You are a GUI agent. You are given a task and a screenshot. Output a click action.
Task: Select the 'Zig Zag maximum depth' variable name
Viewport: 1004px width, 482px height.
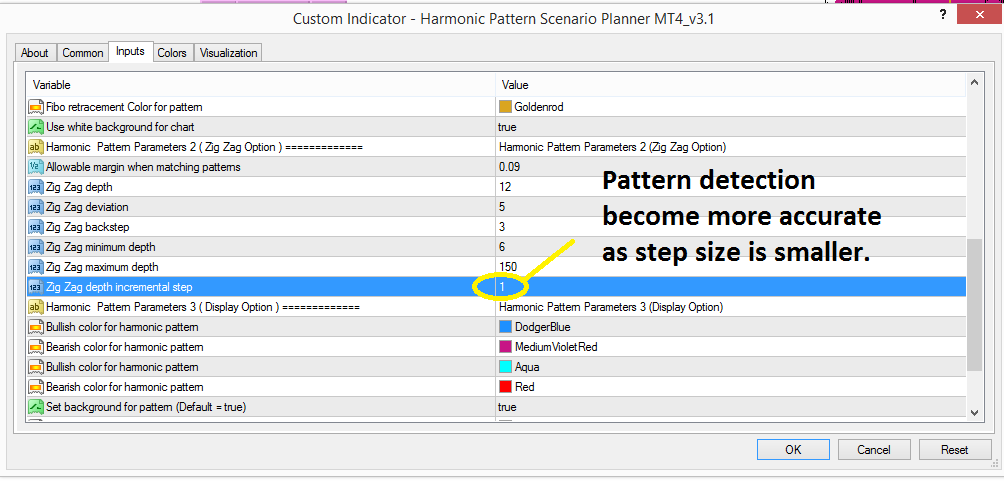tap(102, 267)
